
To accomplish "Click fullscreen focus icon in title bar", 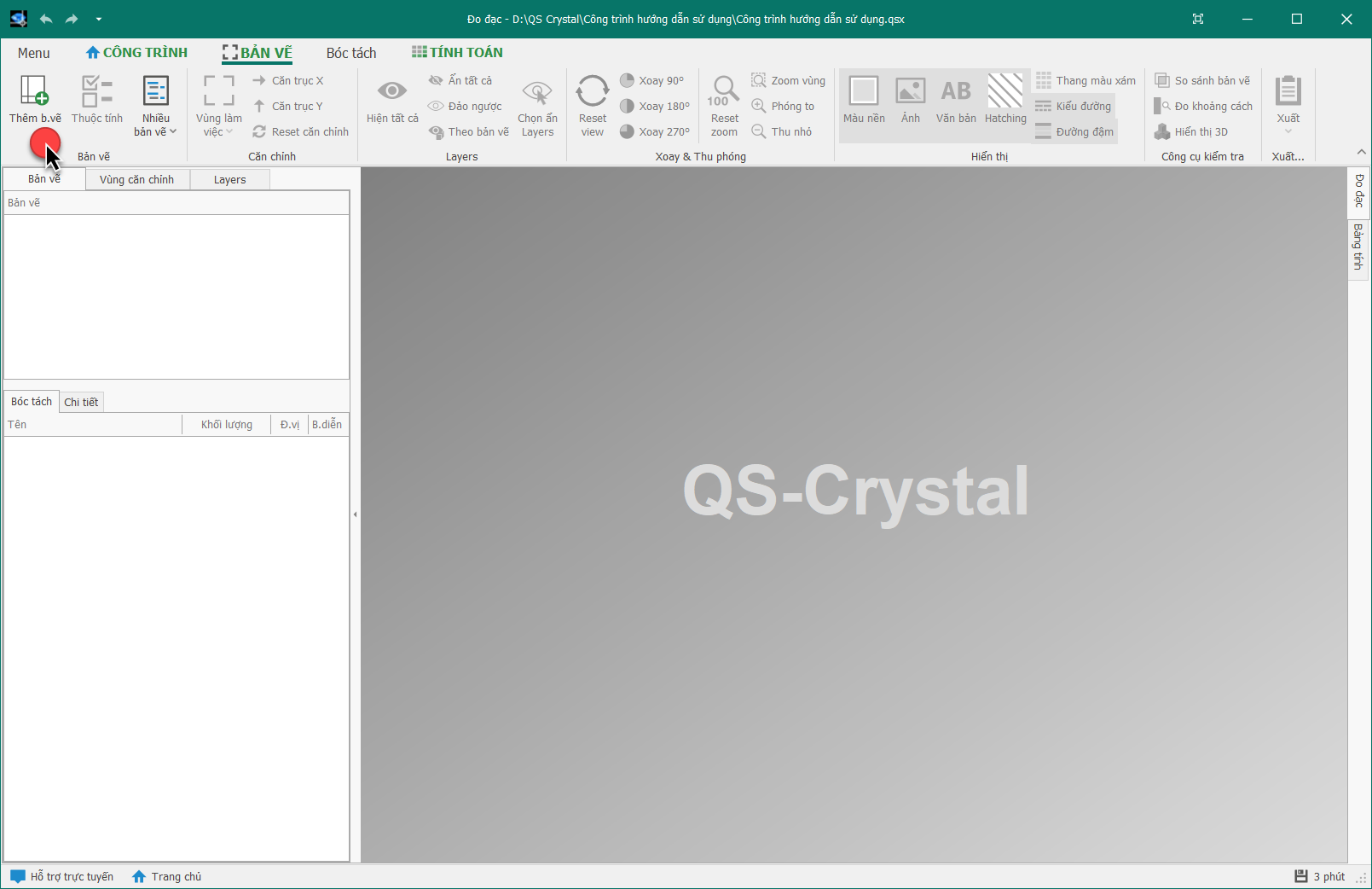I will tap(1198, 19).
